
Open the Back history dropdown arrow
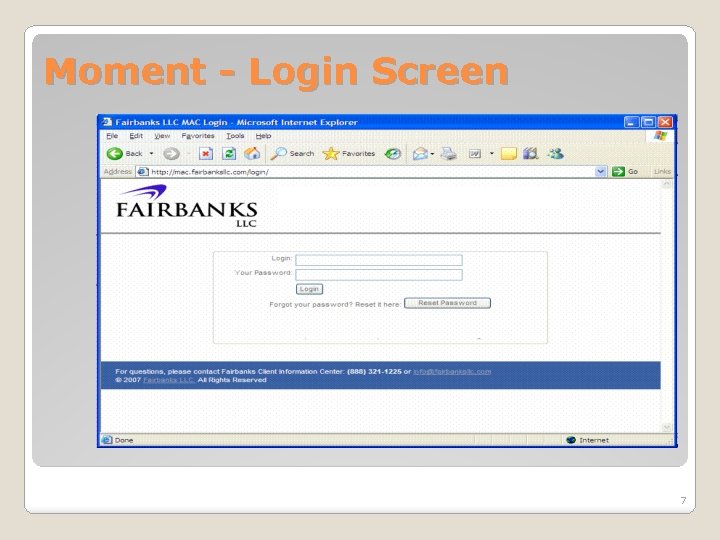click(152, 153)
